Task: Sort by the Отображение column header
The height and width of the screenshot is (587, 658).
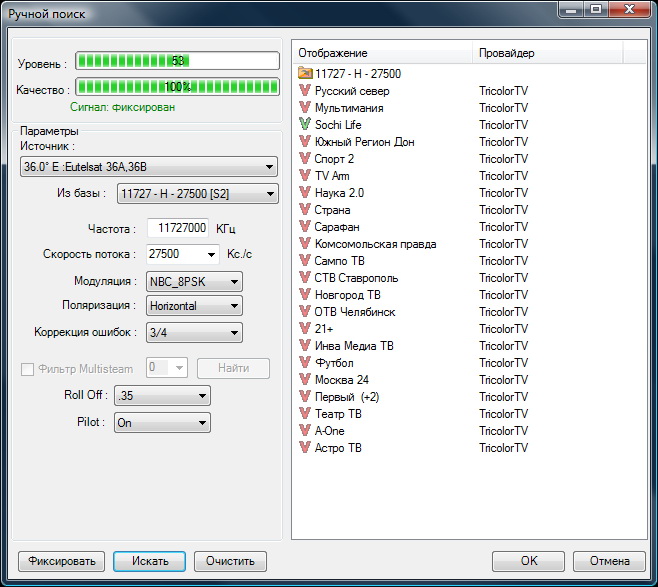Action: (x=381, y=52)
